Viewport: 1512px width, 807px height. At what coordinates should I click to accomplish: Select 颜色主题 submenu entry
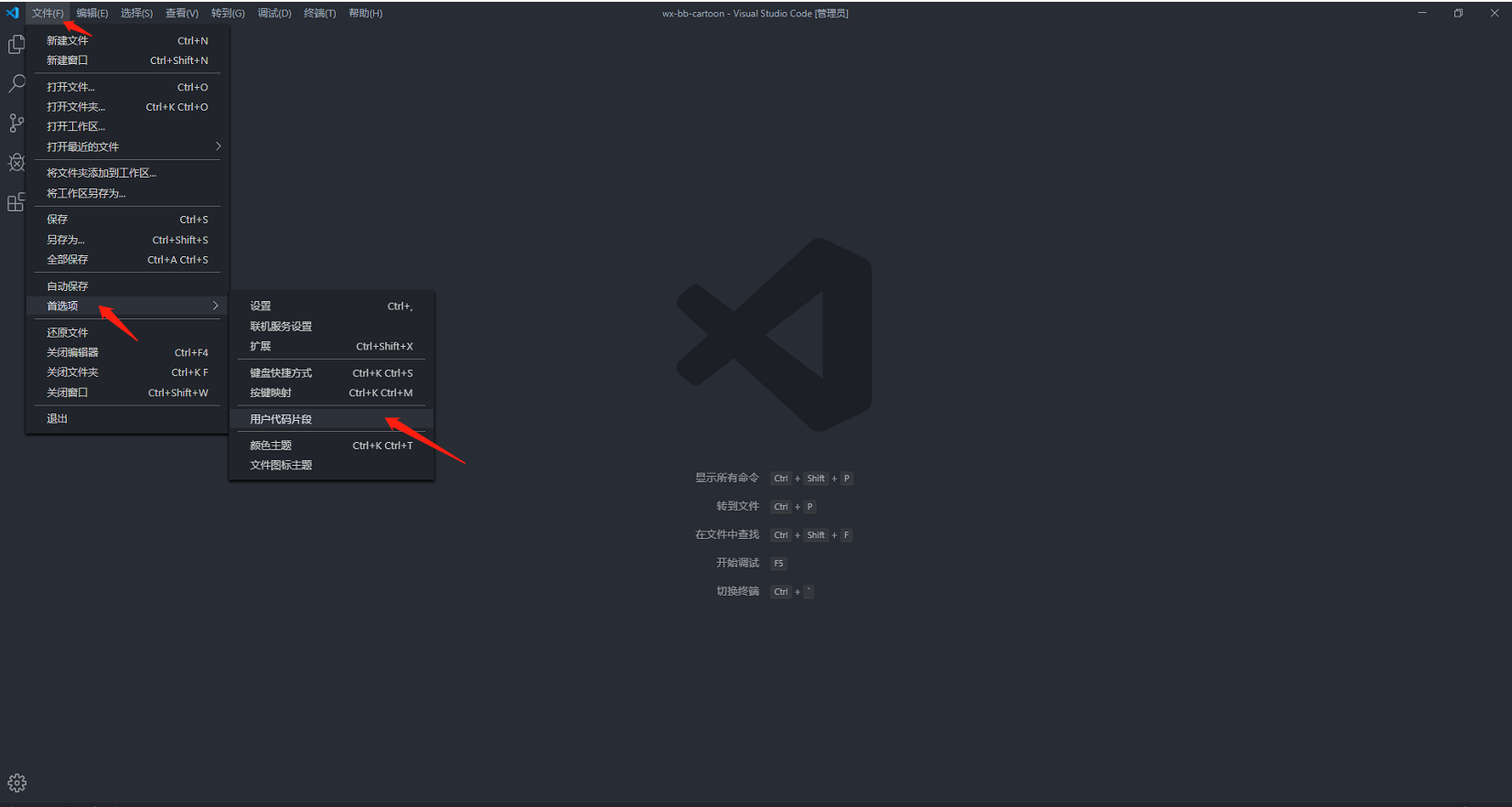coord(331,446)
